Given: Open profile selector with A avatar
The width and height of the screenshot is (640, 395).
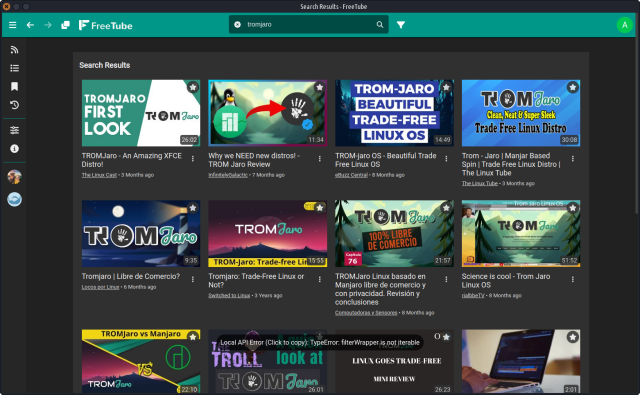Looking at the screenshot, I should pyautogui.click(x=624, y=25).
